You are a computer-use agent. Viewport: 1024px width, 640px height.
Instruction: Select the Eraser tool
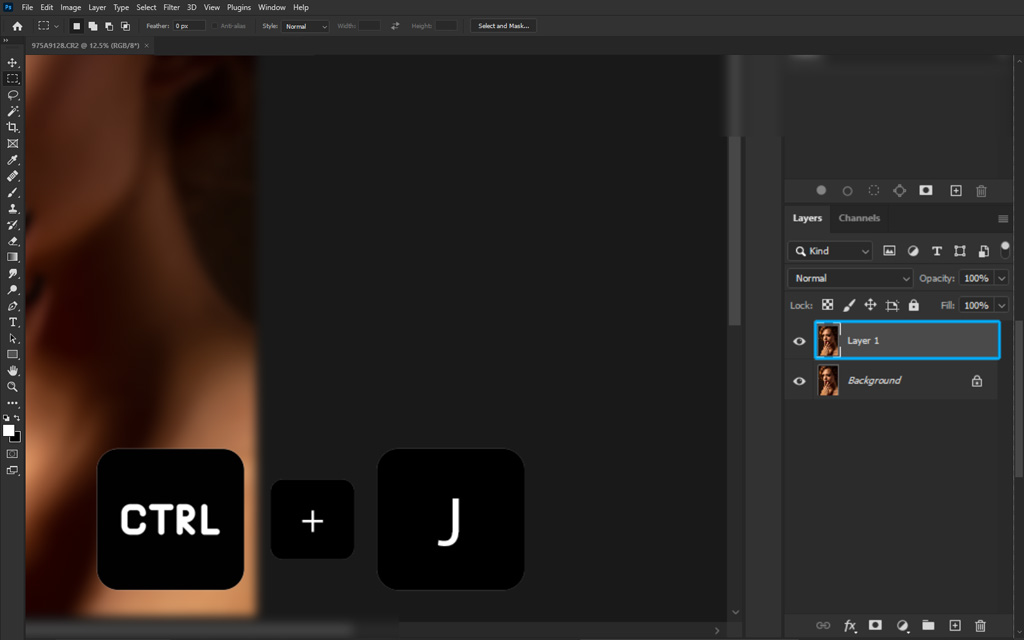(12, 241)
